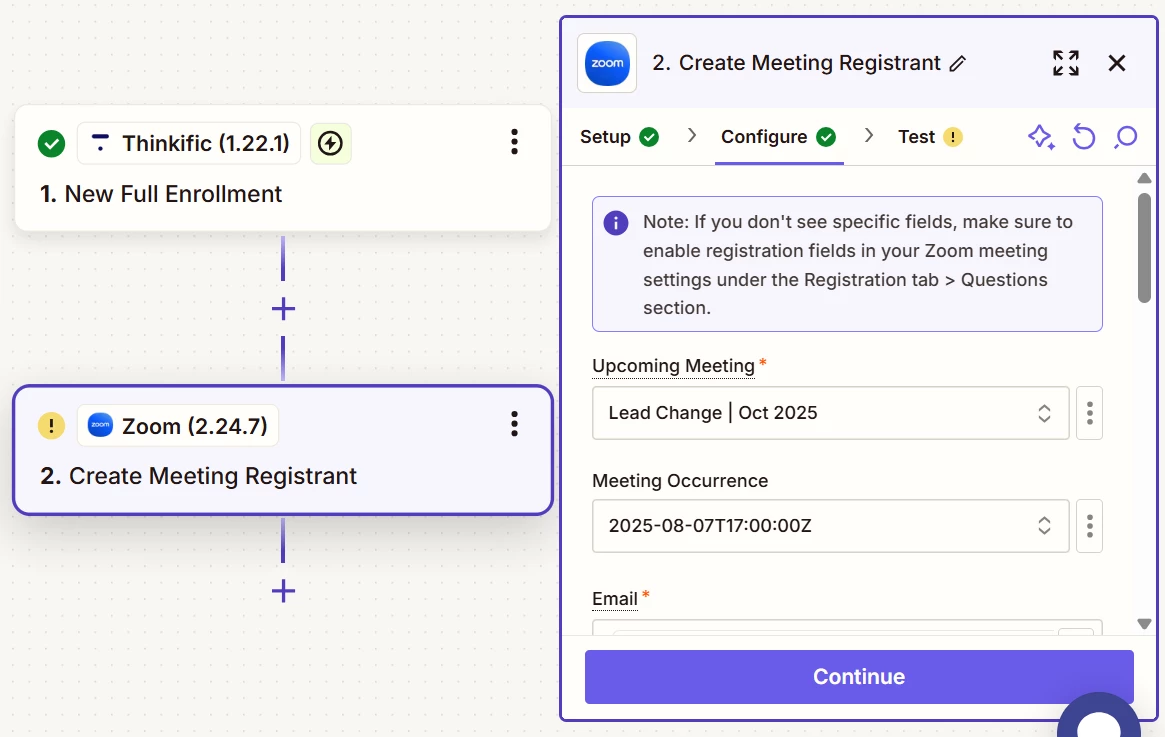Image resolution: width=1165 pixels, height=737 pixels.
Task: Click the Continue button
Action: click(859, 677)
